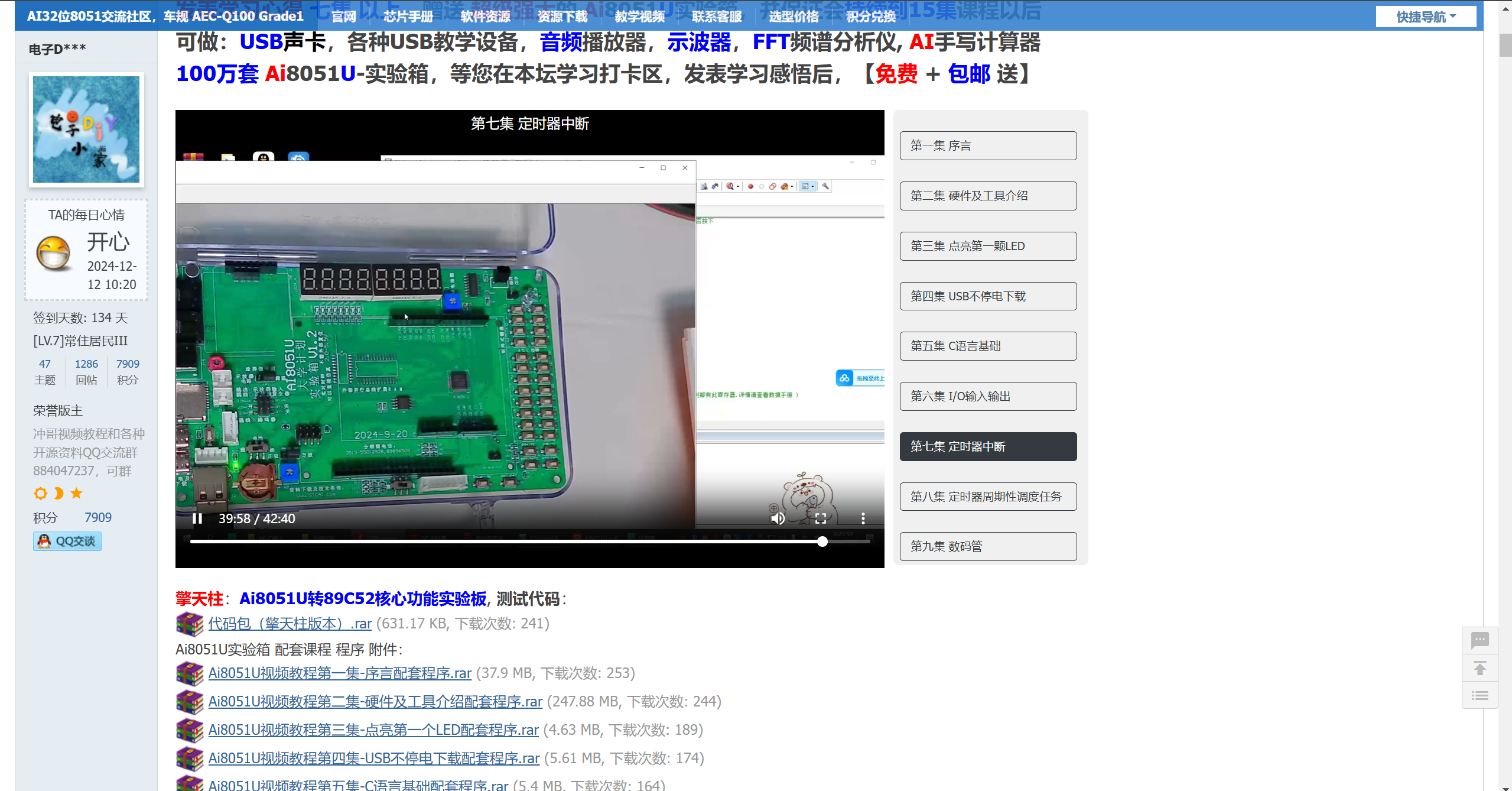The height and width of the screenshot is (791, 1512).
Task: Download 第三集-点亮第一个LED配套程序.rar
Action: click(x=373, y=730)
